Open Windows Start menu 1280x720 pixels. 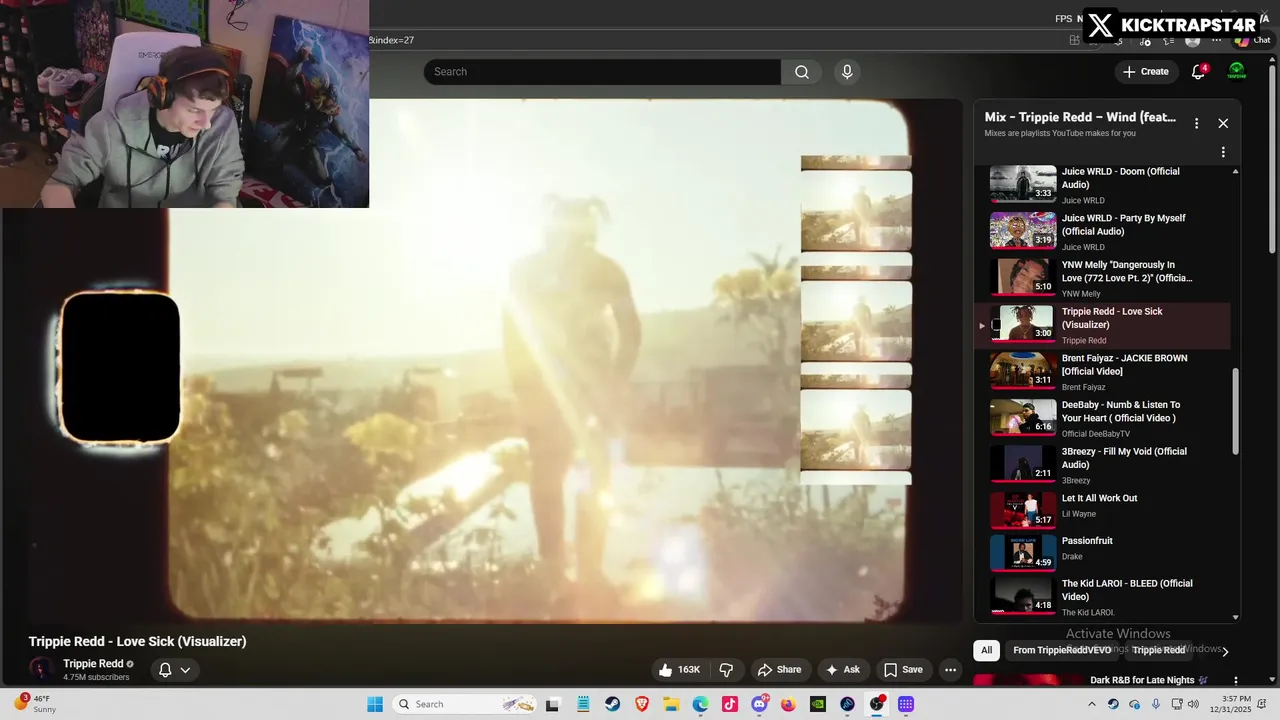pos(375,704)
